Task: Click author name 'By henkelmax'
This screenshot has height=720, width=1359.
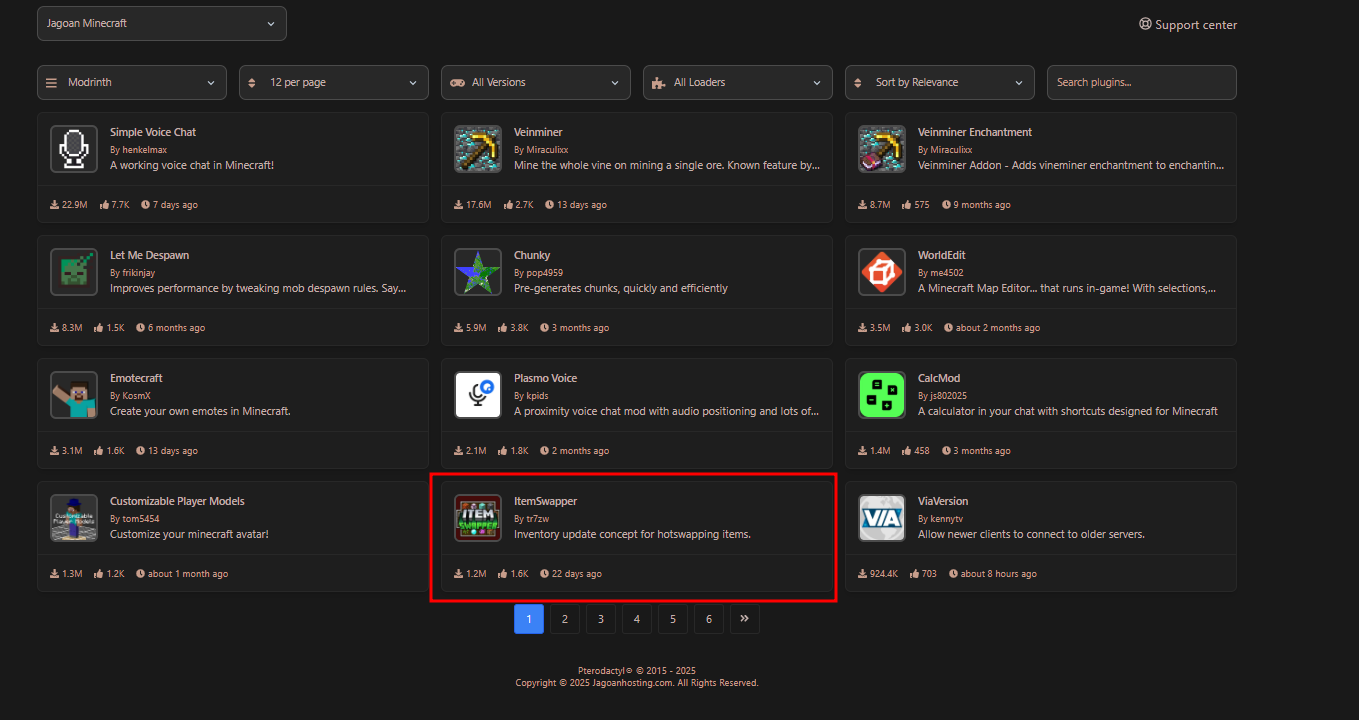Action: click(x=138, y=150)
